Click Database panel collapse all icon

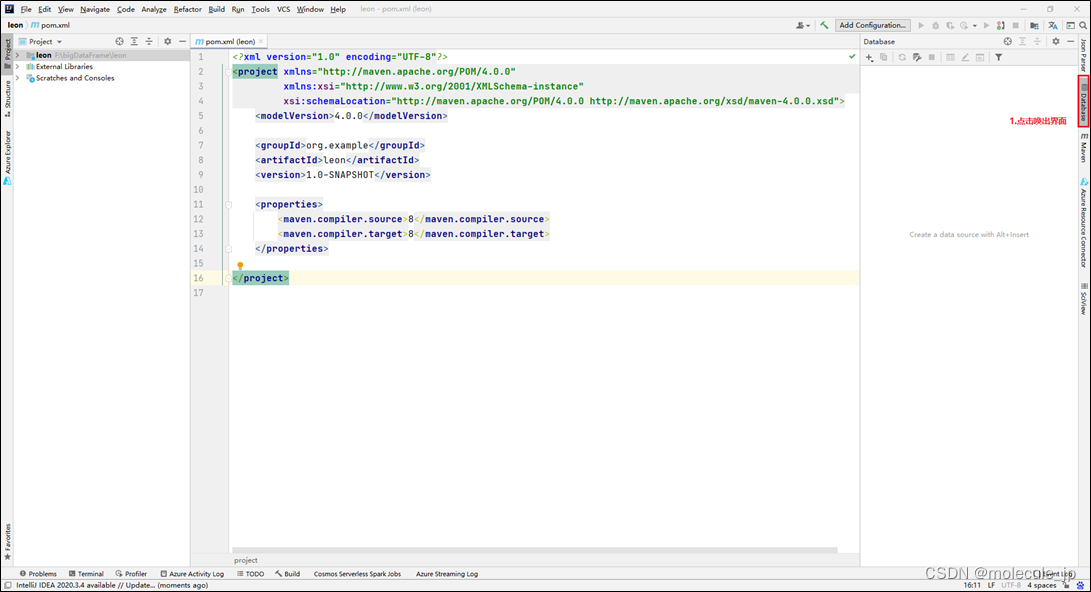pos(1037,42)
